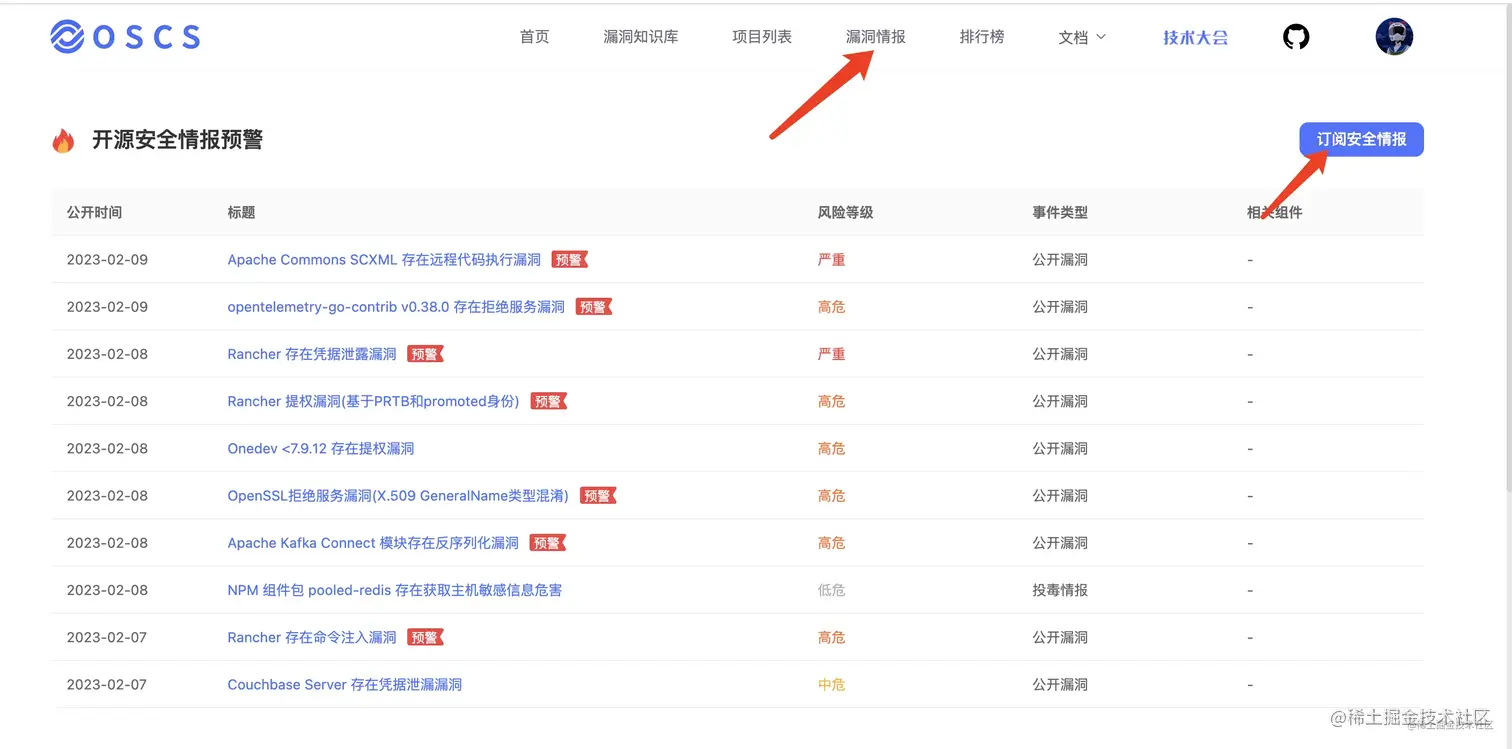Open opentelemetry-go-contrib v0.38.0 存在拒绝服务漏洞 link
Screen dimensions: 1512x749
(x=396, y=307)
